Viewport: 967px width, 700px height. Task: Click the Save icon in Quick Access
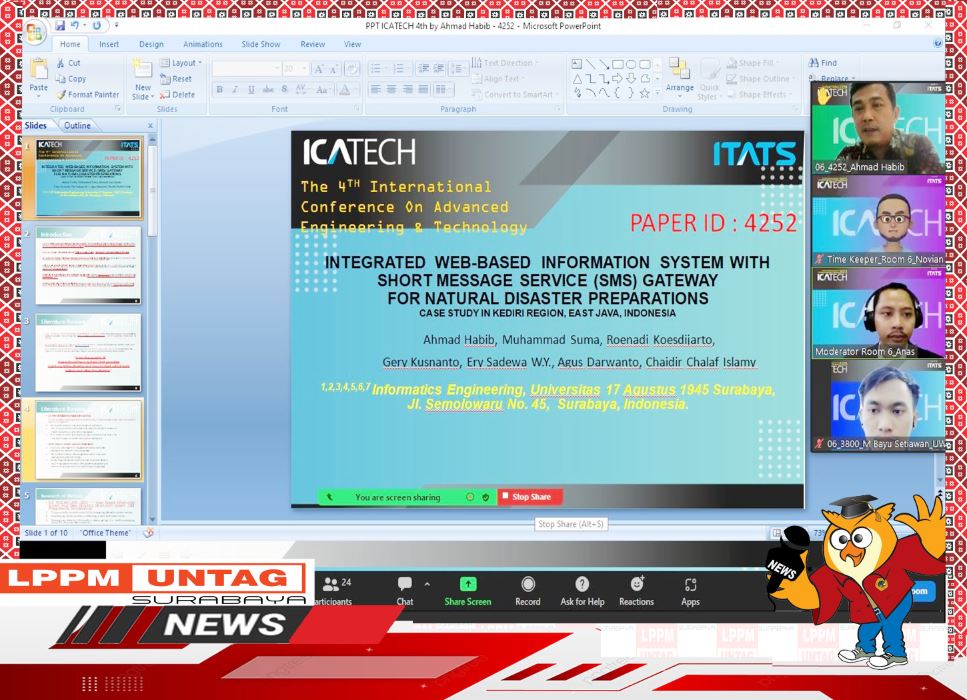tap(60, 25)
